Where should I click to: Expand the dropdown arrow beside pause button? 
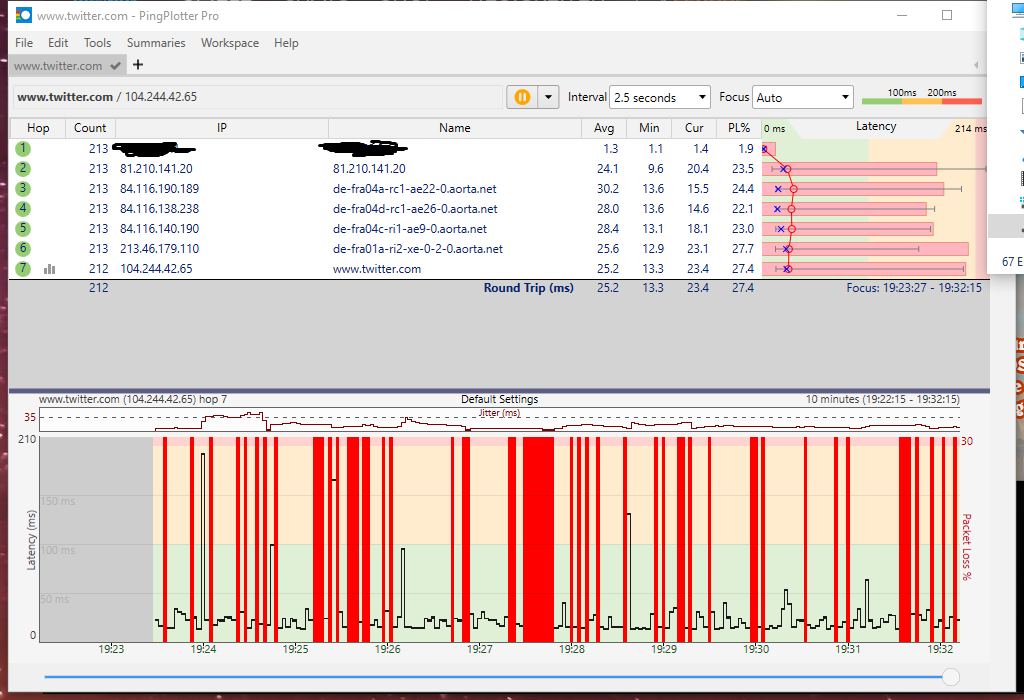coord(548,97)
